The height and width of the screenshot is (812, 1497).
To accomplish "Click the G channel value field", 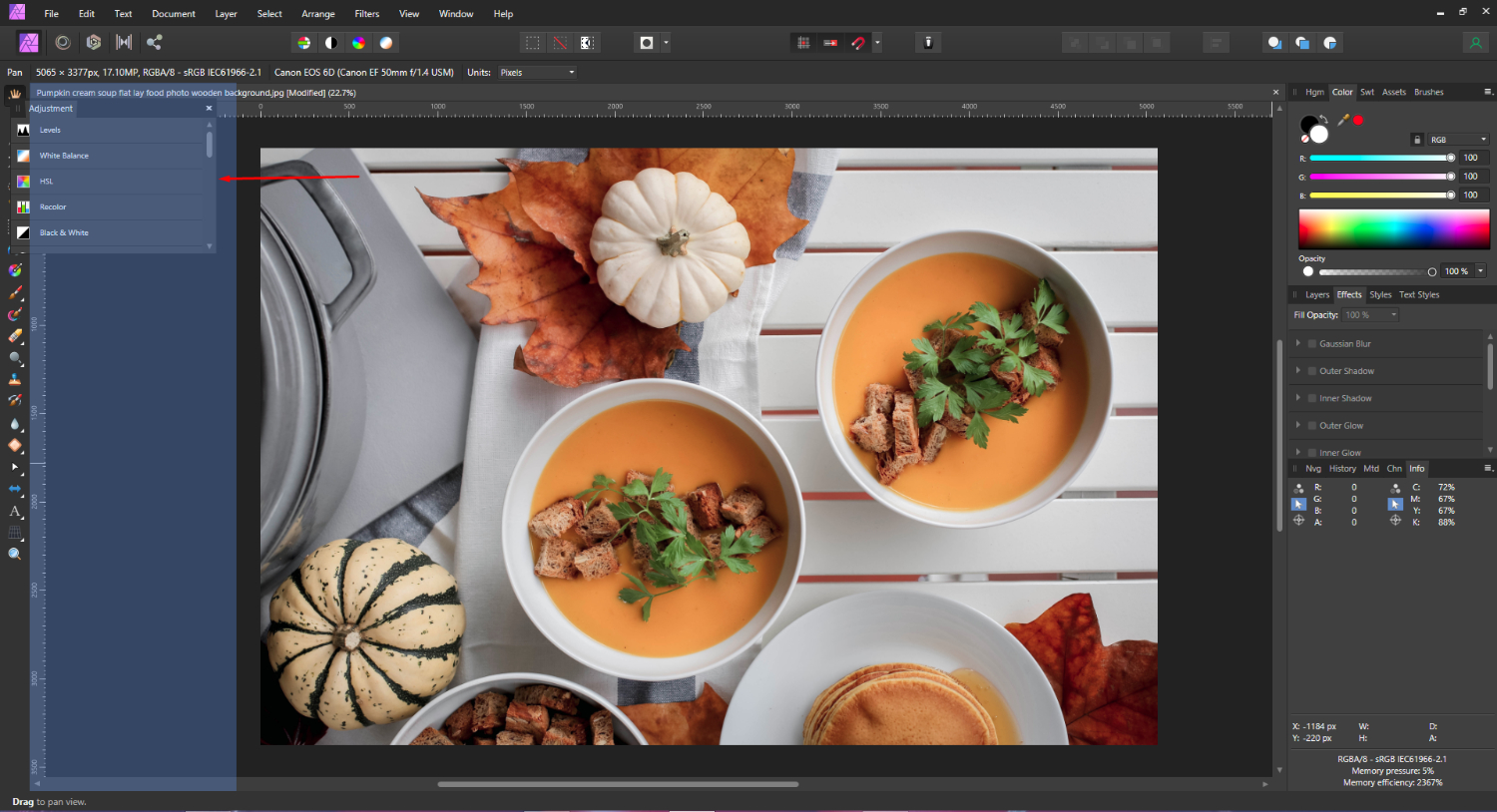I will tap(1474, 177).
